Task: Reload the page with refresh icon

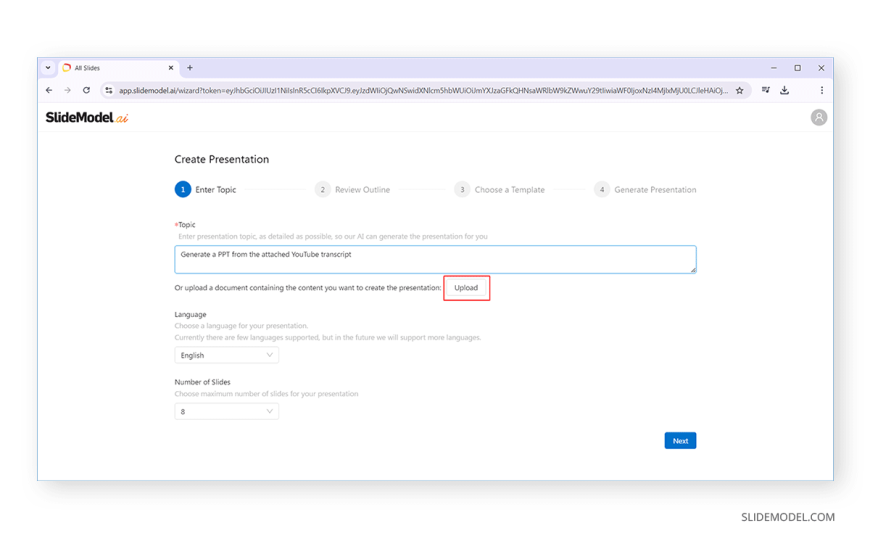Action: (x=87, y=90)
